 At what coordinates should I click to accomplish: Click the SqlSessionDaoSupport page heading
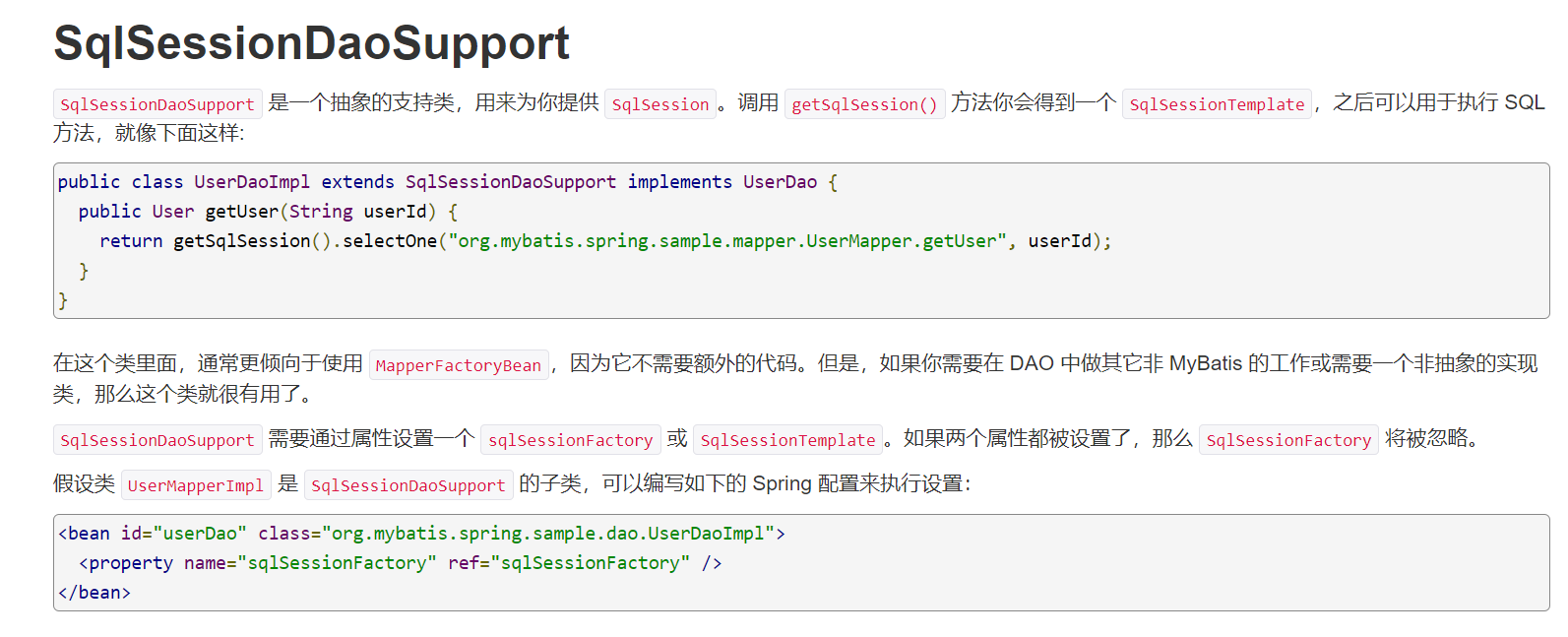pos(311,43)
